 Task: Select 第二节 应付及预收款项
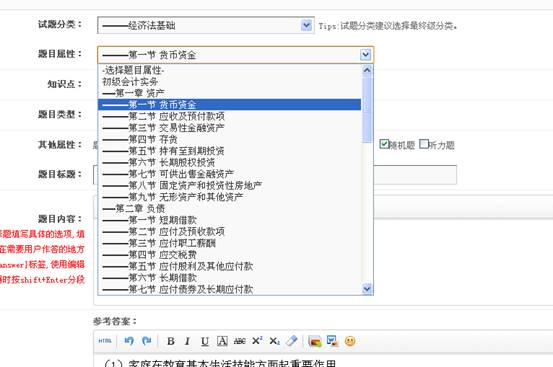(230, 231)
